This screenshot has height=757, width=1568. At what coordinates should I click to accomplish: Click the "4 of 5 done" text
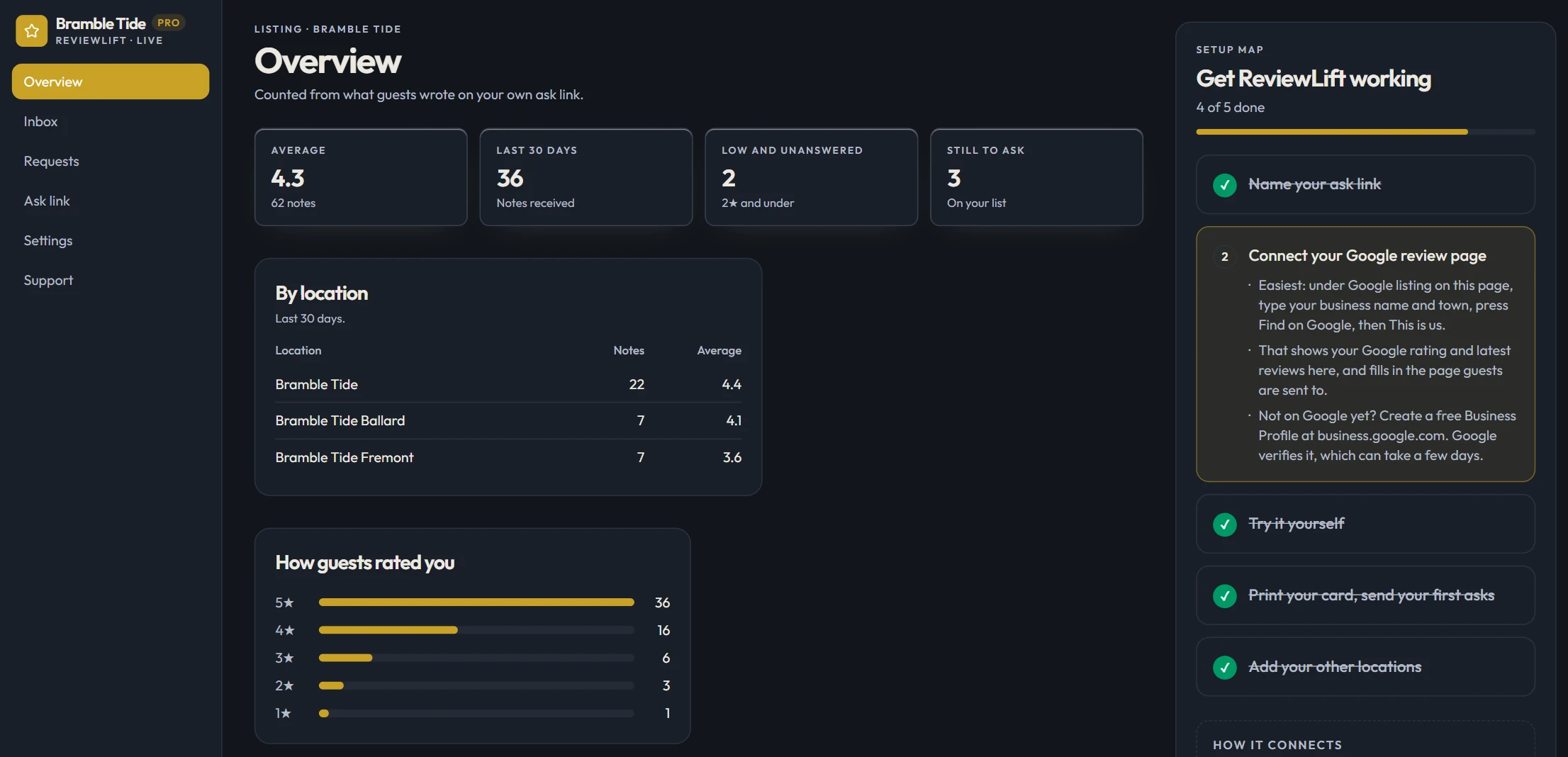point(1230,107)
